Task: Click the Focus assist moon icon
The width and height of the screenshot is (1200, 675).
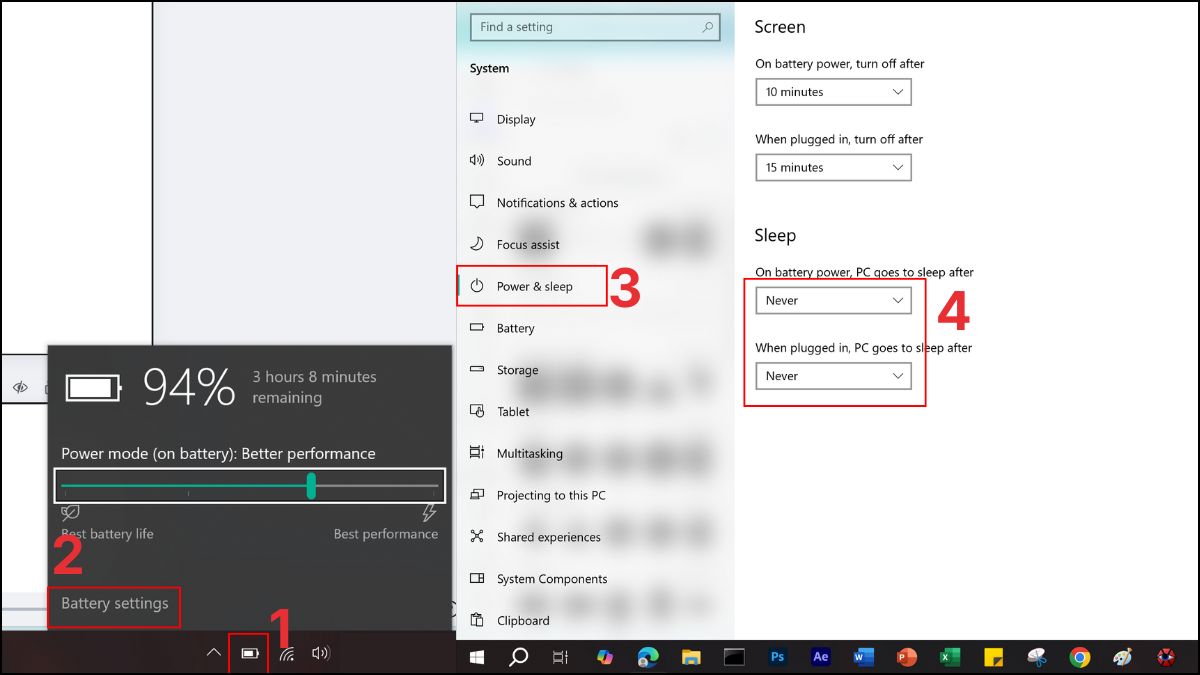Action: point(477,244)
